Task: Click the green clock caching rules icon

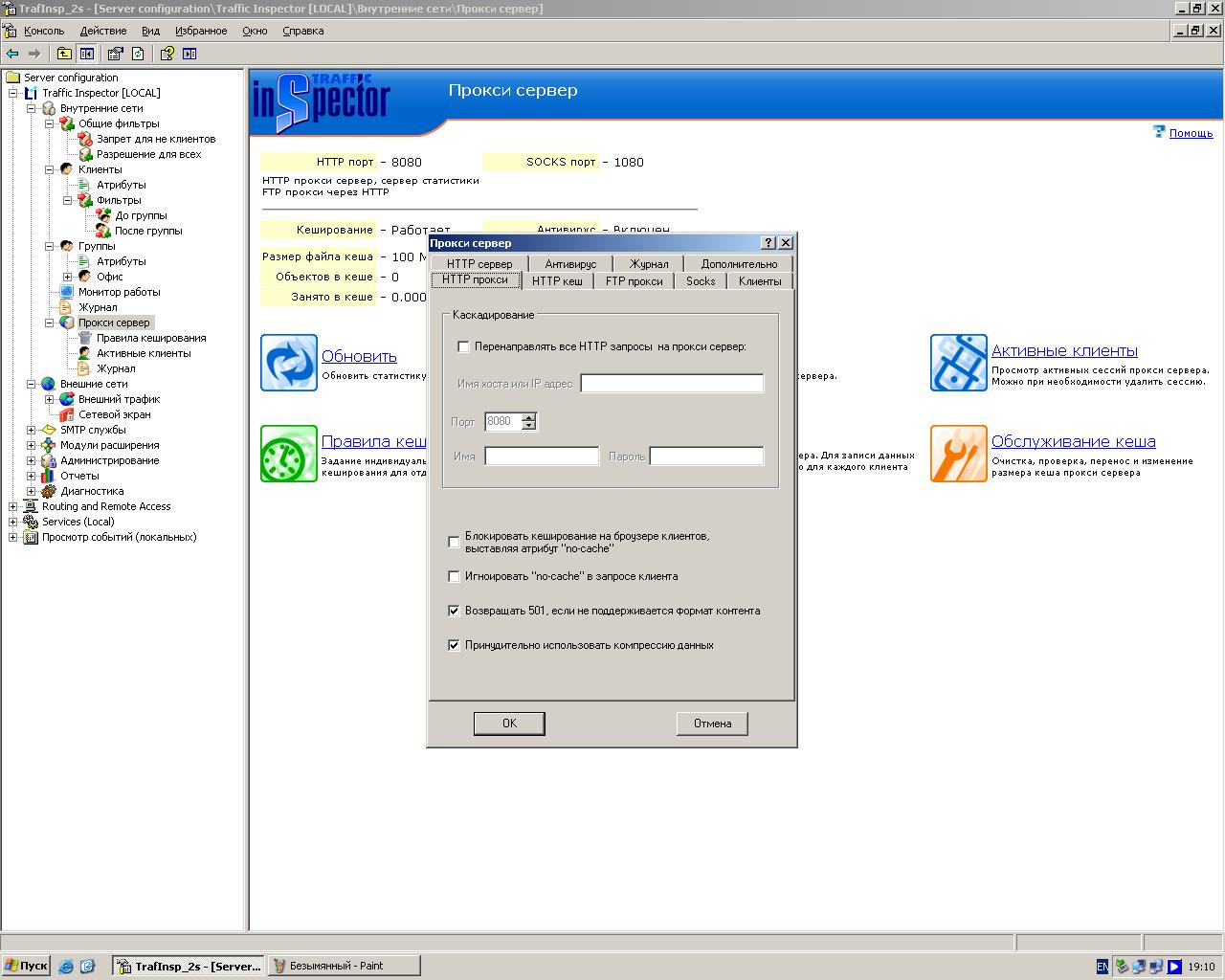Action: tap(289, 454)
